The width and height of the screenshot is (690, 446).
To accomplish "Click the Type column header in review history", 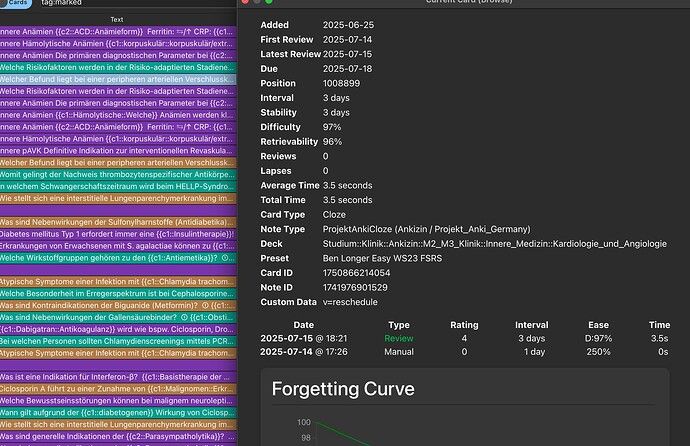I will click(x=399, y=325).
